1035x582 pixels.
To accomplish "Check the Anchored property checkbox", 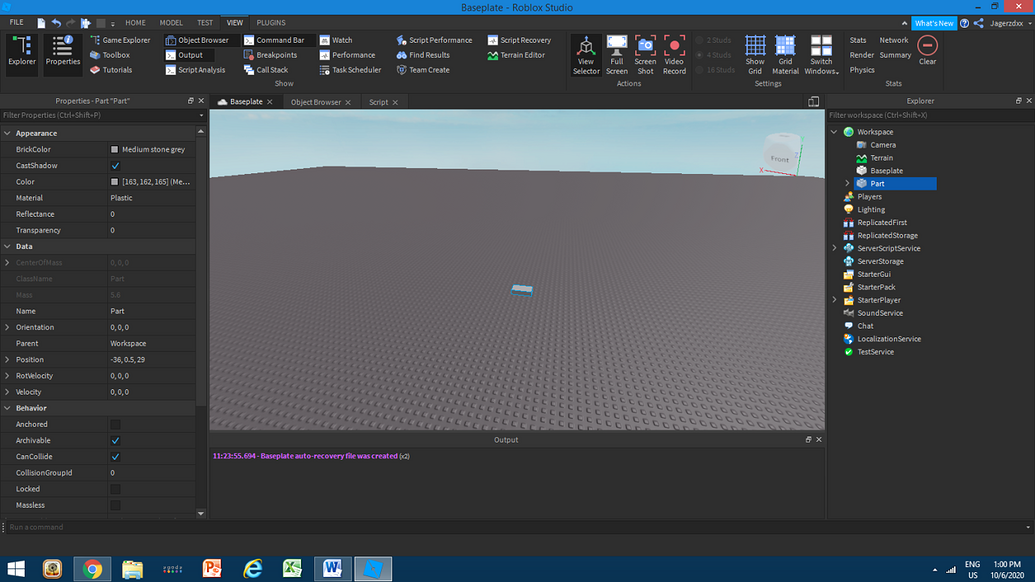I will coord(115,424).
